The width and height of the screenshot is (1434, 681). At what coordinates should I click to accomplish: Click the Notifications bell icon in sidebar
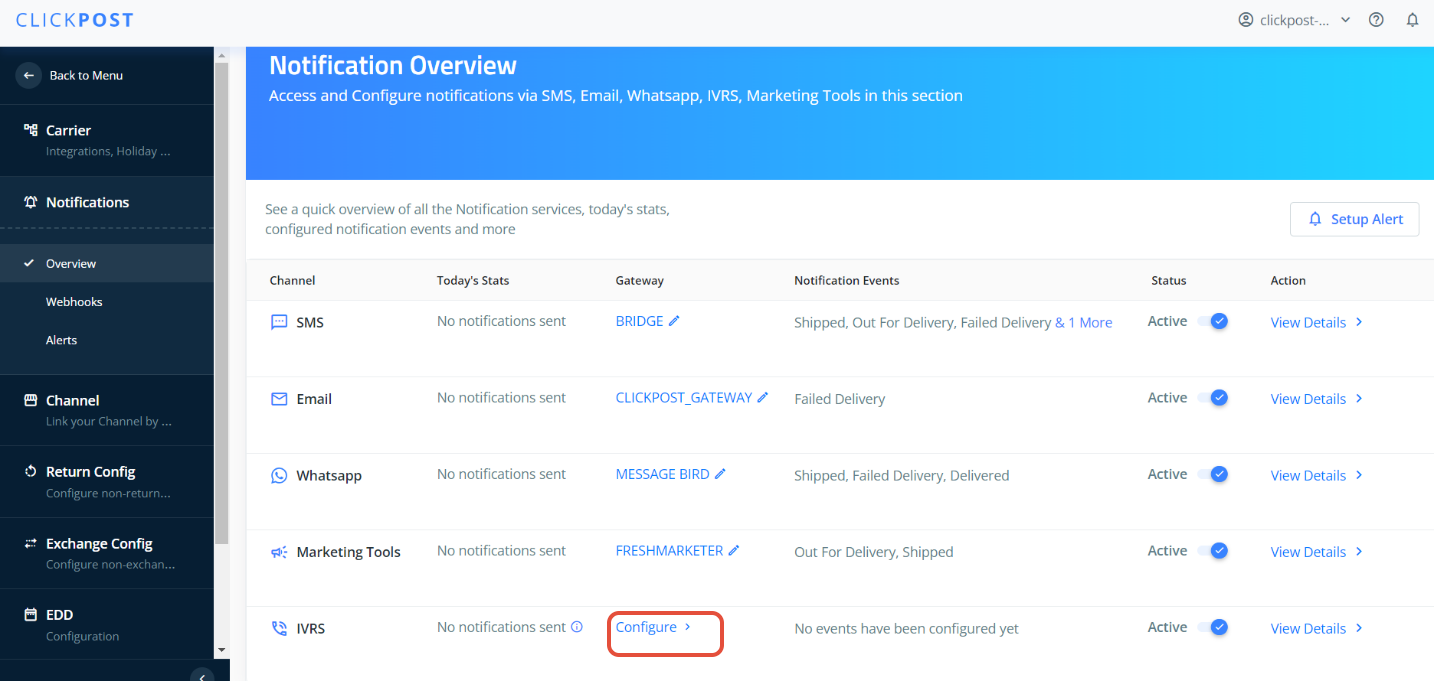(30, 202)
